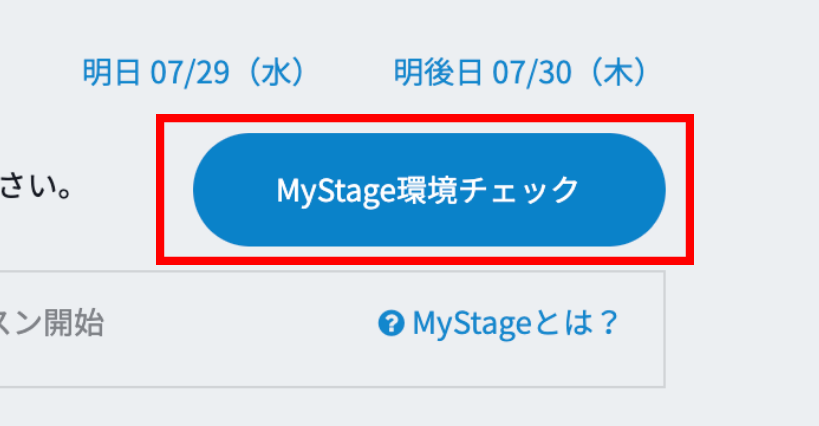The image size is (819, 426).
Task: Click the （水） weekday marker
Action: (274, 72)
